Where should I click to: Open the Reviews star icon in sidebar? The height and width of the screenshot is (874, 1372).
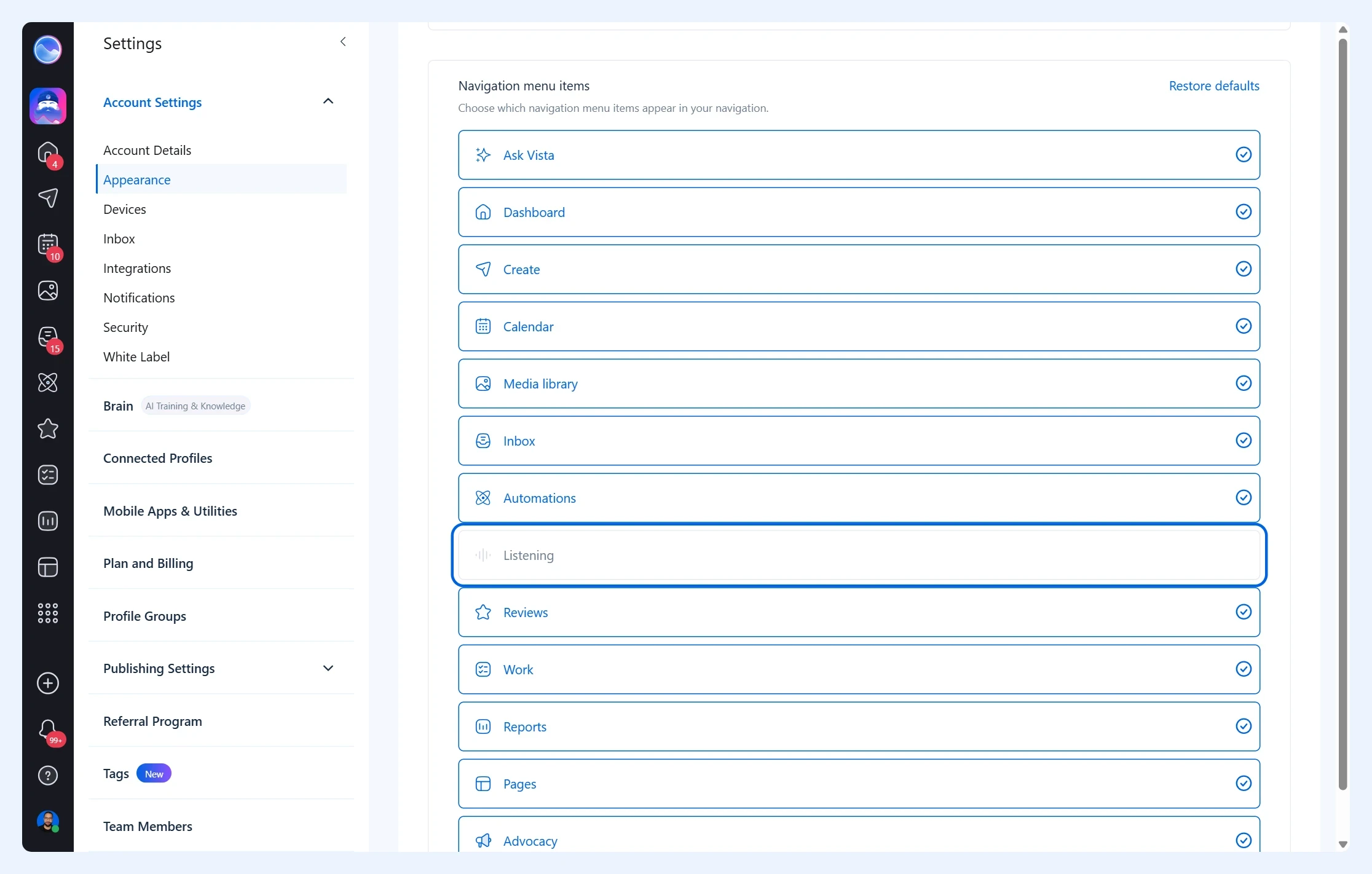pos(48,428)
